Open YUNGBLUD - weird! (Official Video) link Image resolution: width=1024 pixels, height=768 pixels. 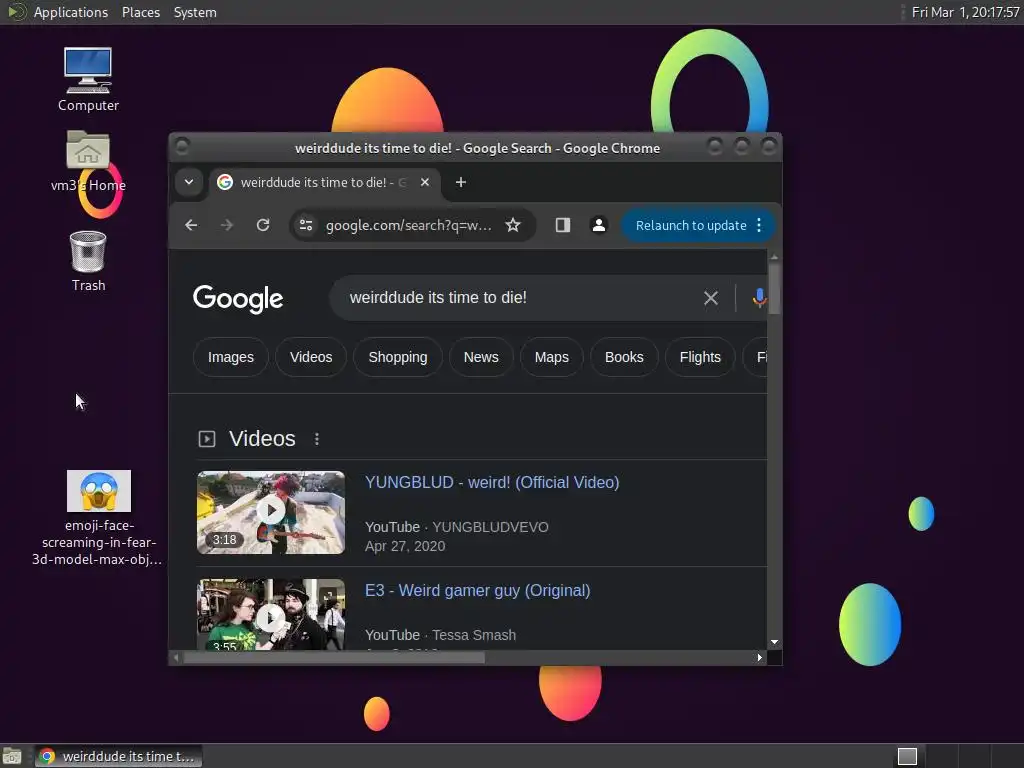[492, 483]
